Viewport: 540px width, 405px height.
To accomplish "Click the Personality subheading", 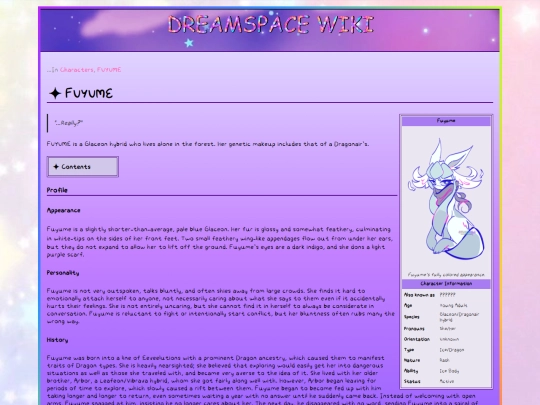I will (x=63, y=273).
